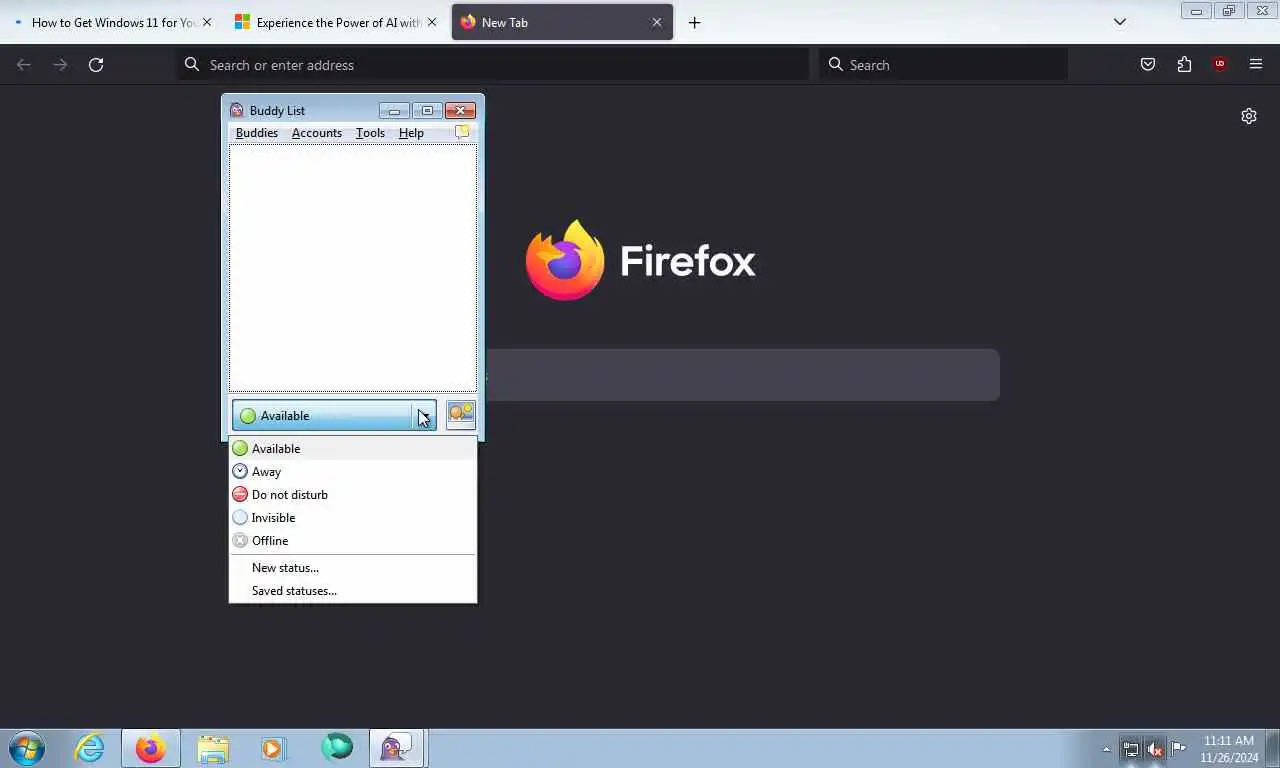Click the muted volume tray icon

click(1155, 749)
